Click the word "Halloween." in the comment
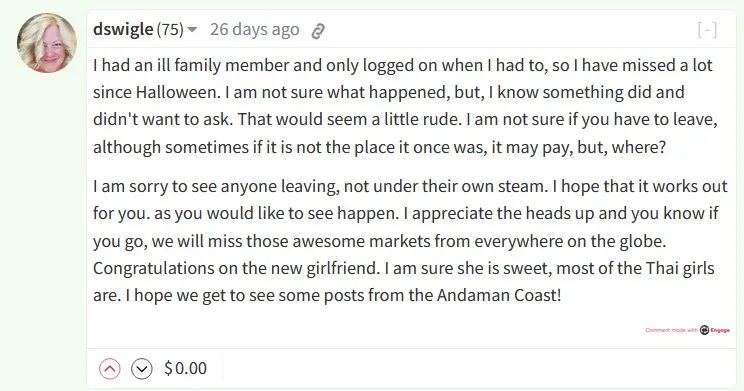This screenshot has width=744, height=391. pos(178,92)
